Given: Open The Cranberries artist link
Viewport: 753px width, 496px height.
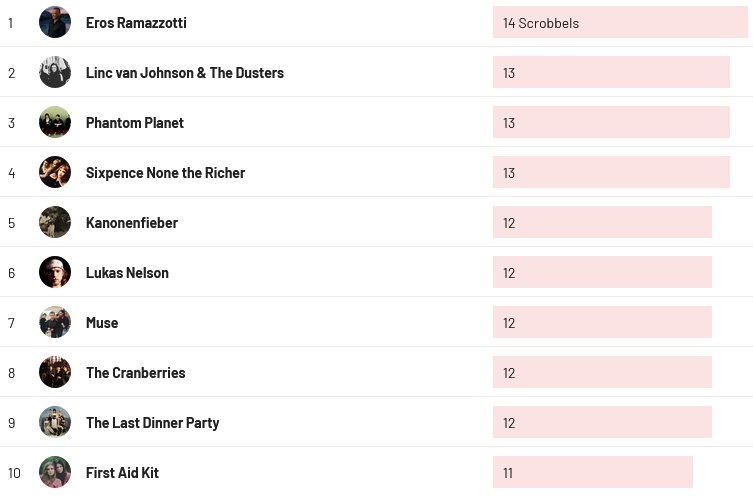Looking at the screenshot, I should pos(135,373).
